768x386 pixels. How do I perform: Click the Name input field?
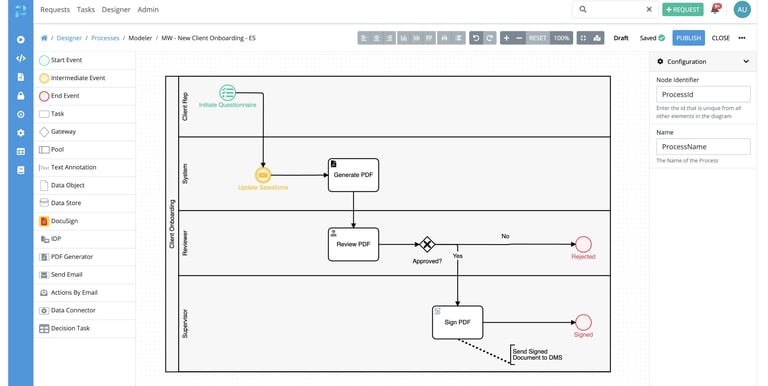pos(703,146)
